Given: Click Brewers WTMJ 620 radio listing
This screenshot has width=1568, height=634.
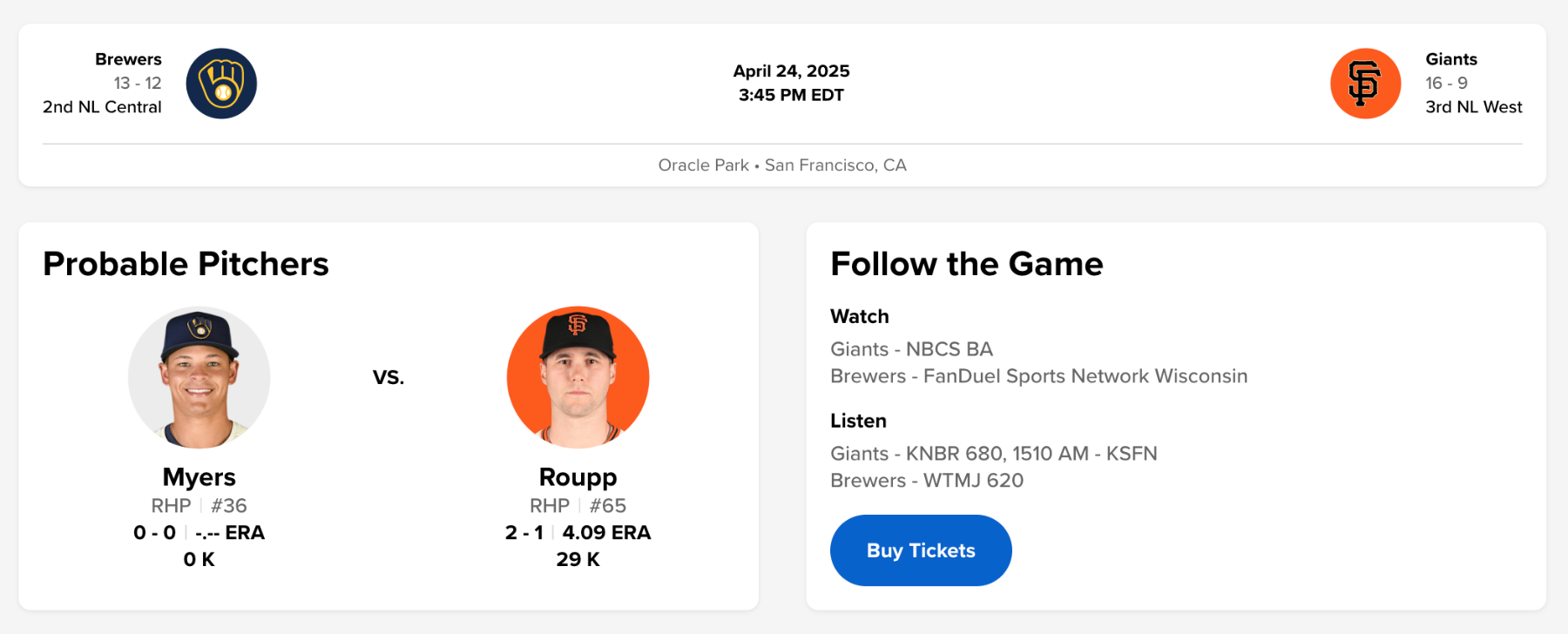Looking at the screenshot, I should (x=926, y=481).
